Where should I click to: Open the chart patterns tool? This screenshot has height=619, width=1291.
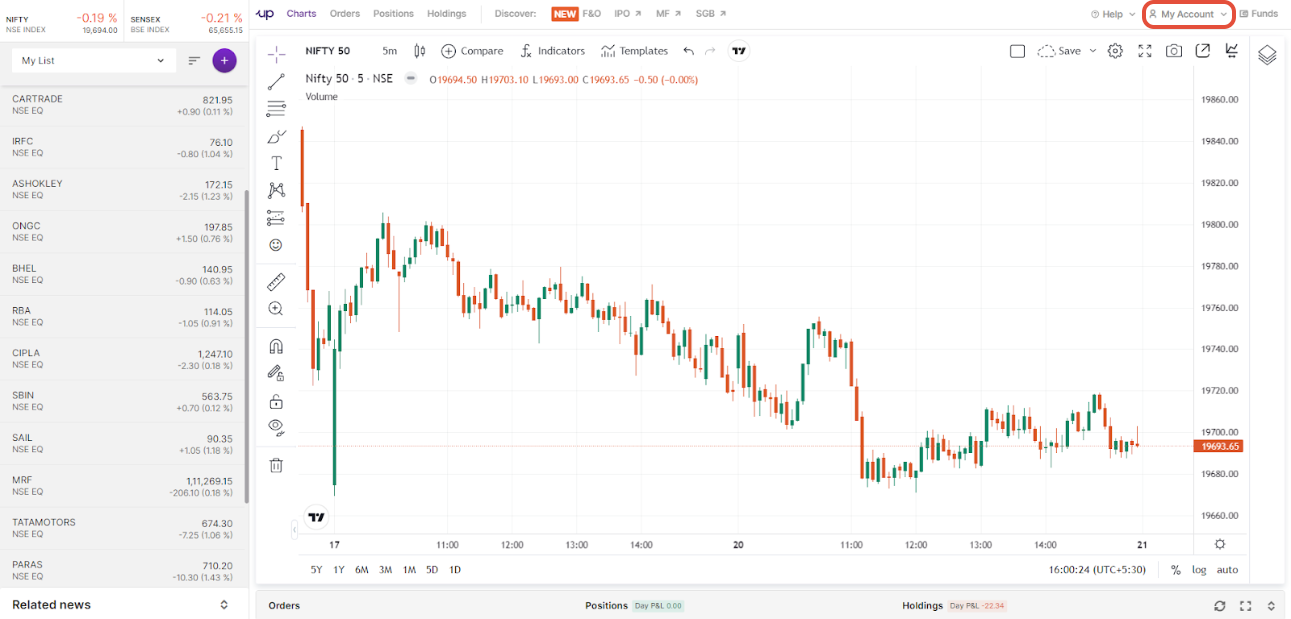point(277,190)
